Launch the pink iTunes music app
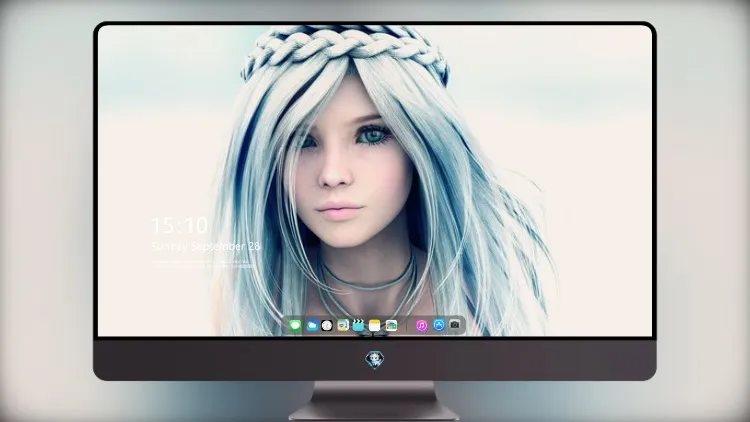Screen dimensions: 750x422 pyautogui.click(x=421, y=325)
